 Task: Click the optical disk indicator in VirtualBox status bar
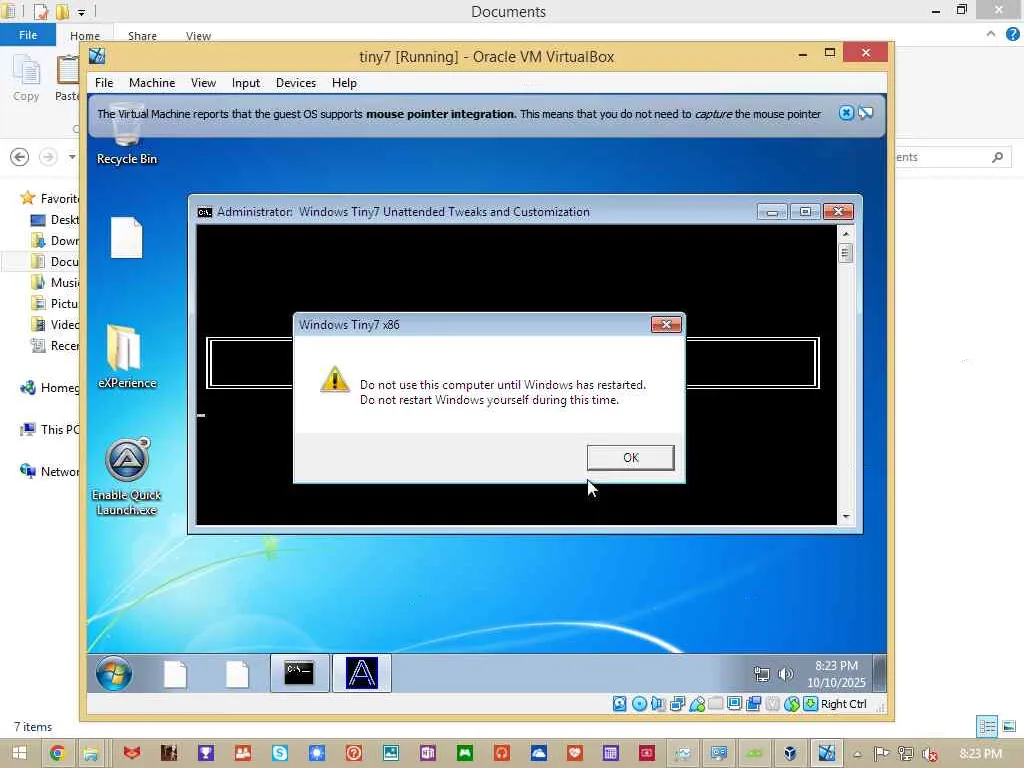[639, 703]
